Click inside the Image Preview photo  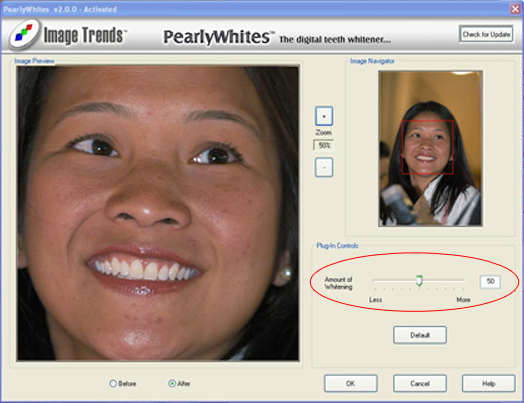click(158, 213)
